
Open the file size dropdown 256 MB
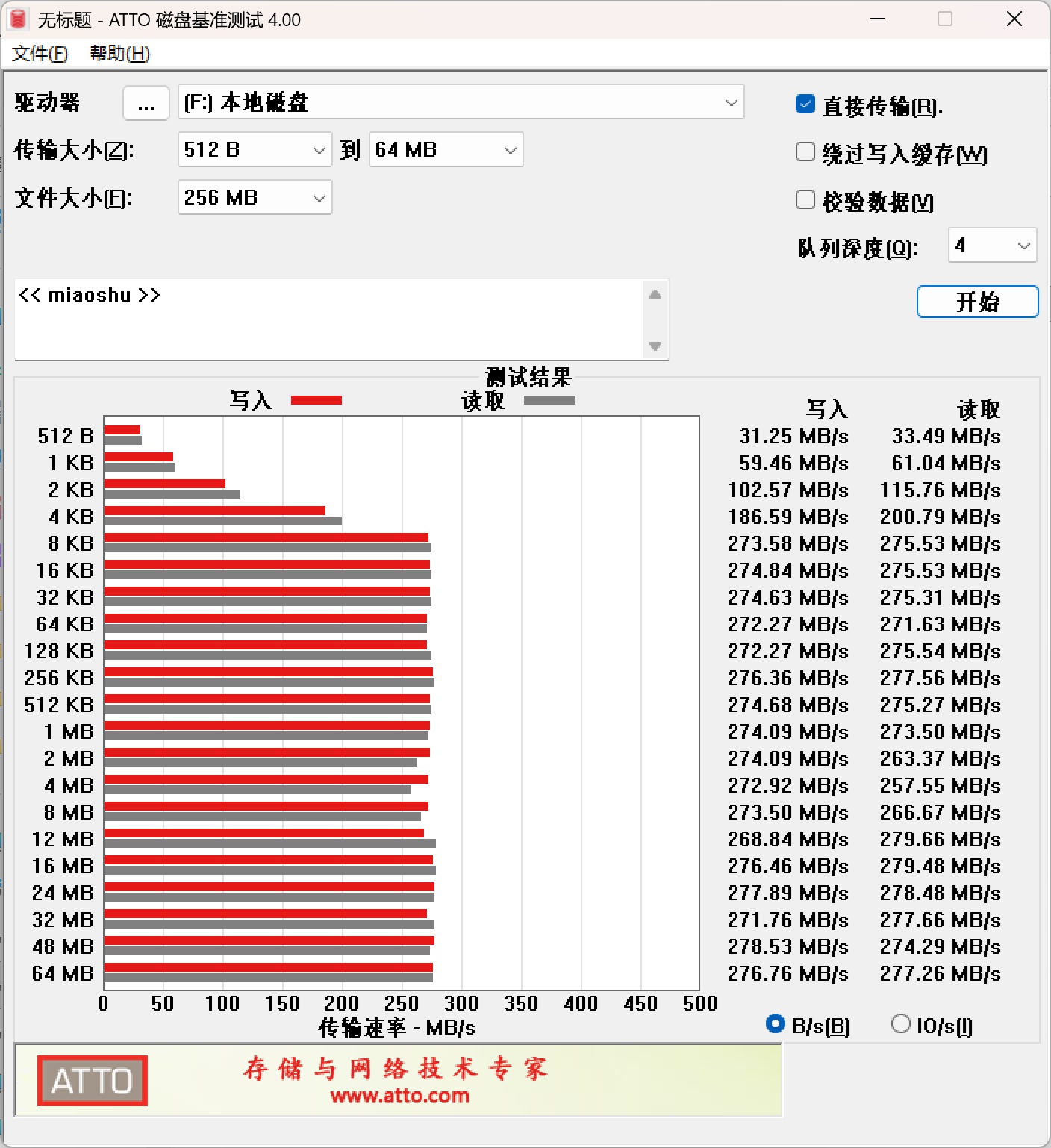pyautogui.click(x=255, y=198)
